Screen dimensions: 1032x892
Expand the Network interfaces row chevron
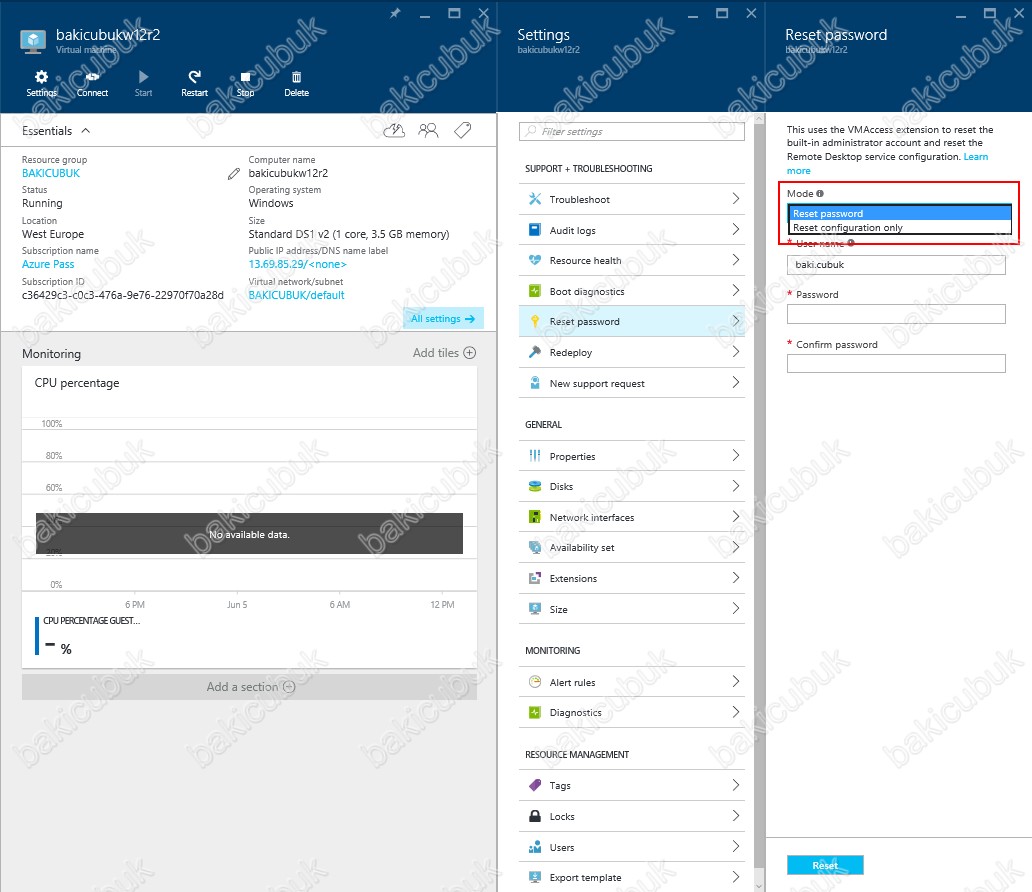tap(736, 517)
